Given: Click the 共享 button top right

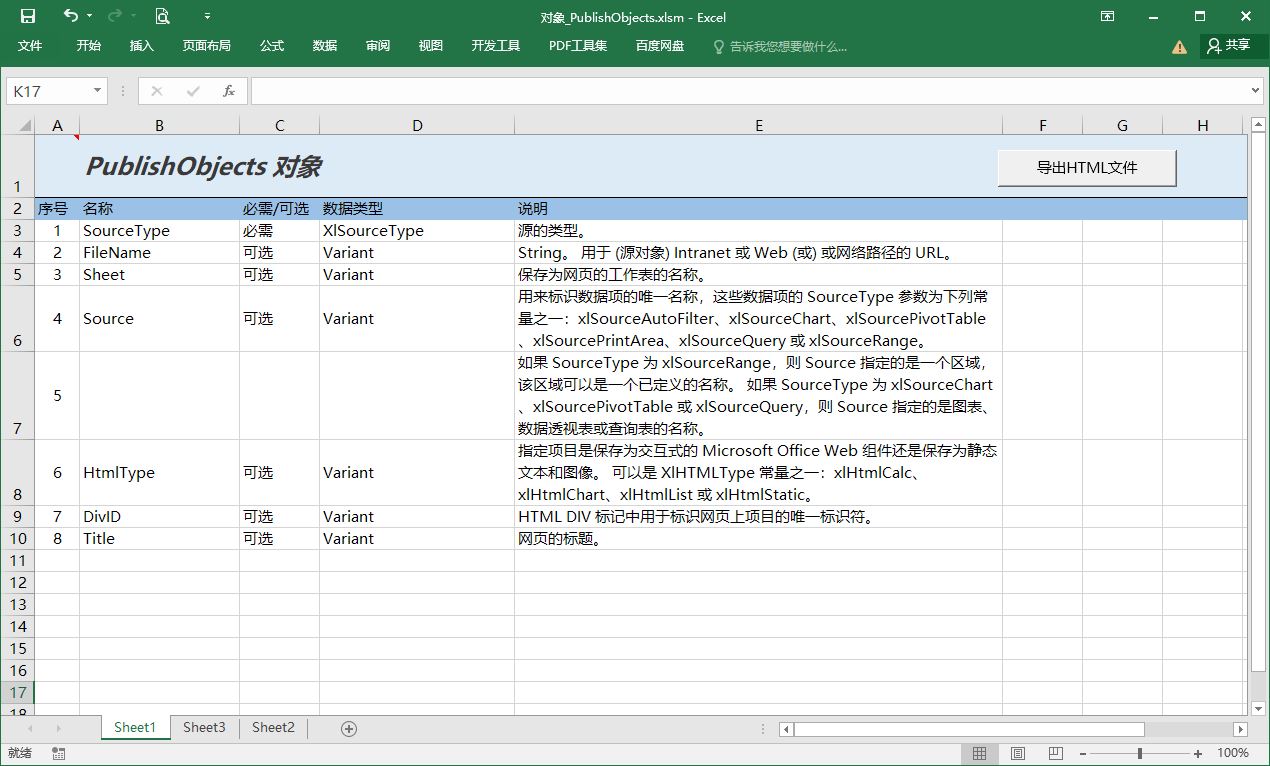Looking at the screenshot, I should pos(1235,45).
